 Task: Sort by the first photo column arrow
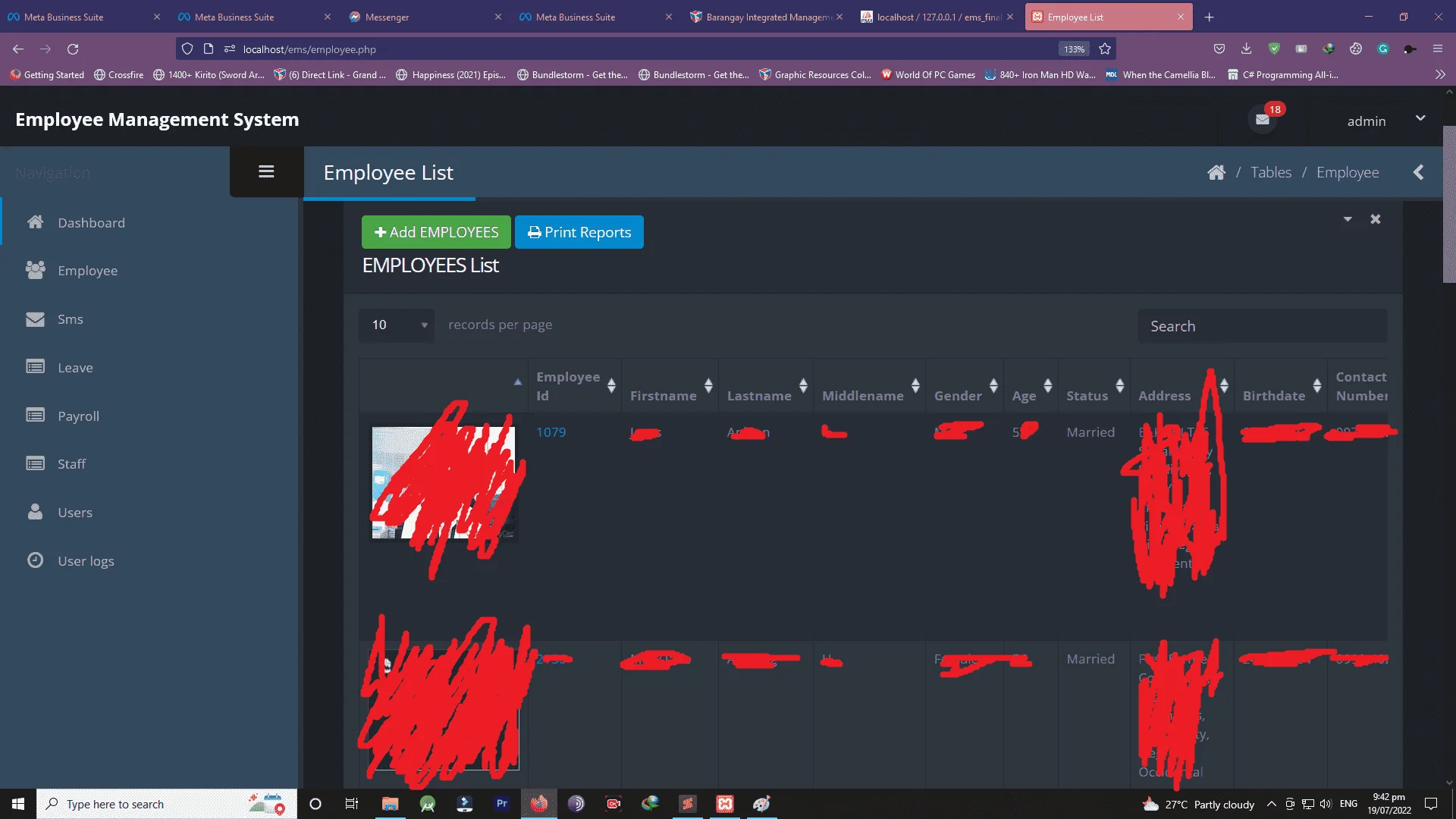pos(518,382)
